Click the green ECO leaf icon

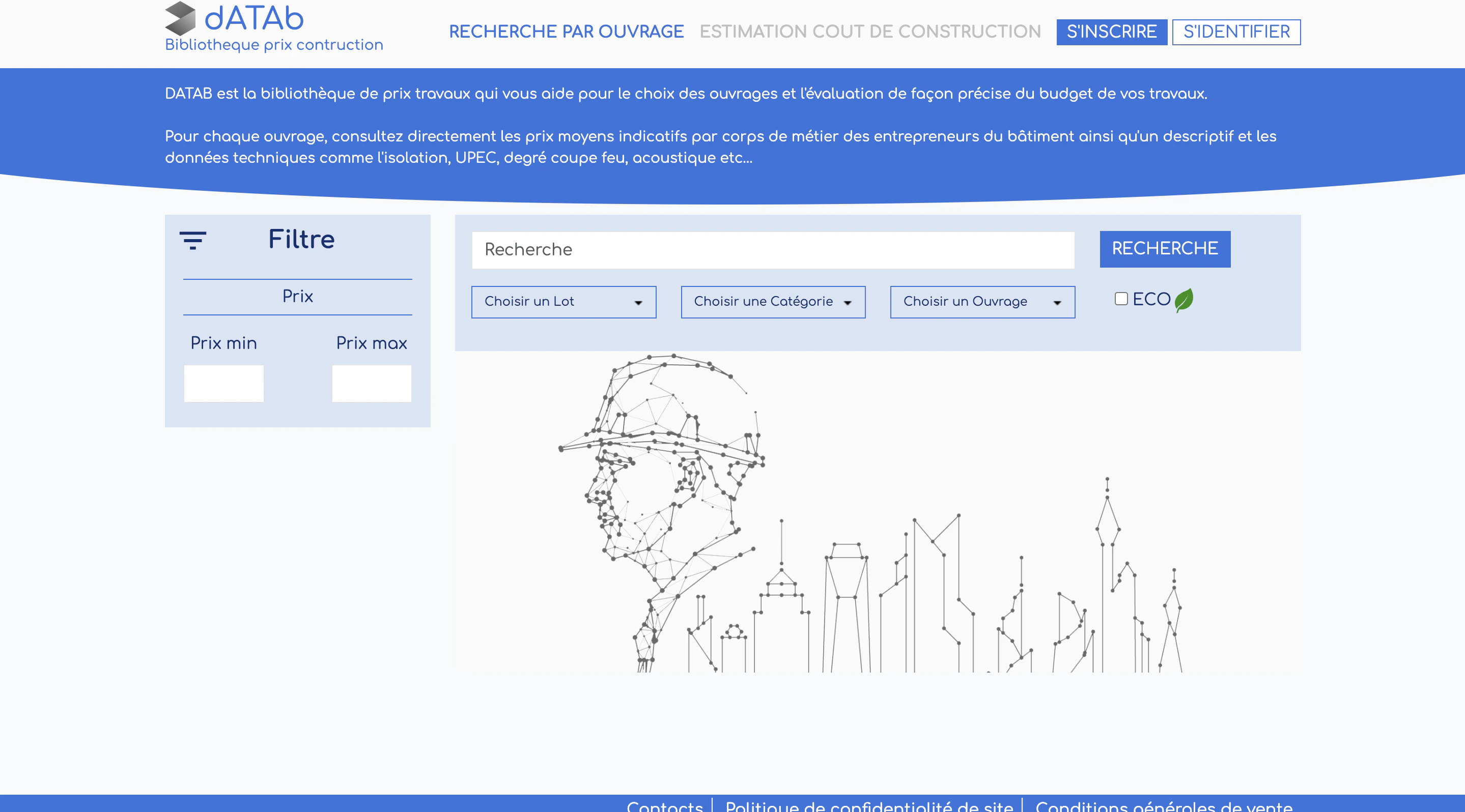tap(1184, 300)
